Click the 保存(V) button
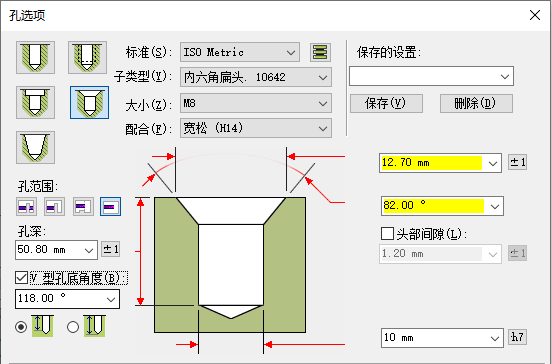The height and width of the screenshot is (364, 552). tap(386, 103)
